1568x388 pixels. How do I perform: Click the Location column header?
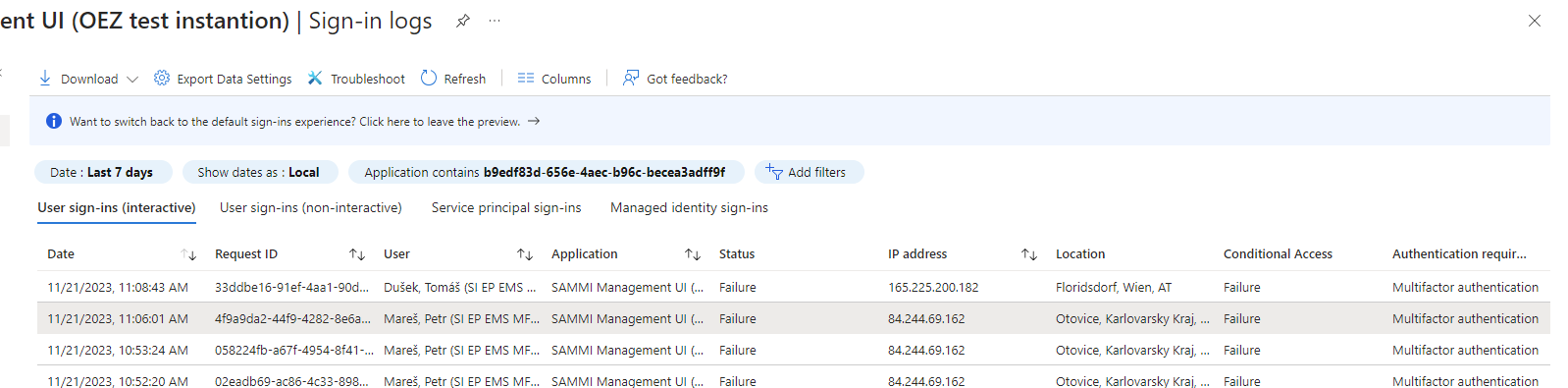coord(1080,254)
